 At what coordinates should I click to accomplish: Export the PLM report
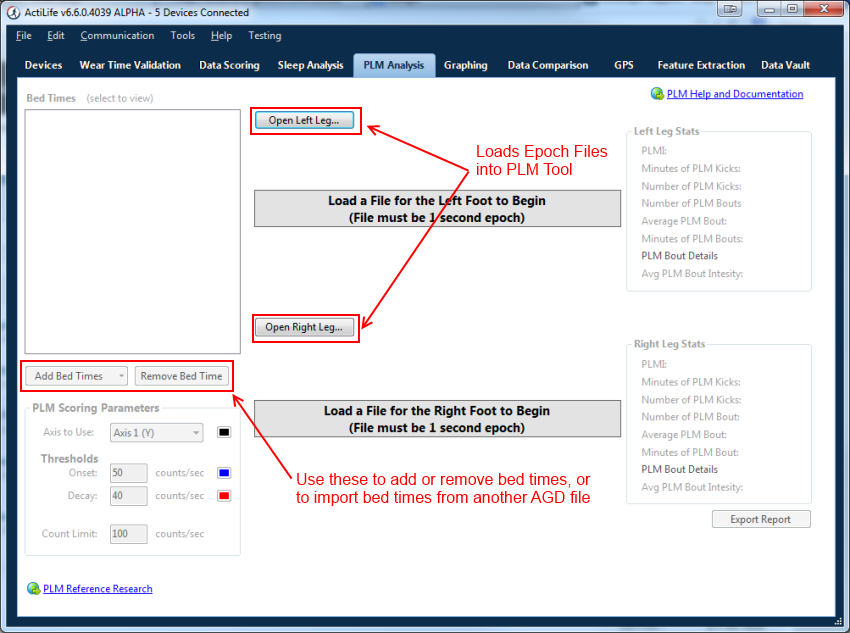click(760, 518)
